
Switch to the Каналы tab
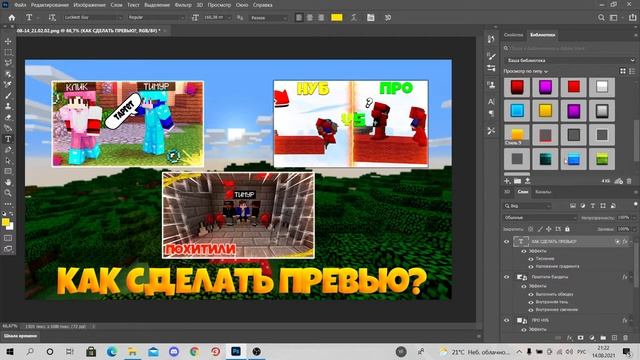coord(543,192)
